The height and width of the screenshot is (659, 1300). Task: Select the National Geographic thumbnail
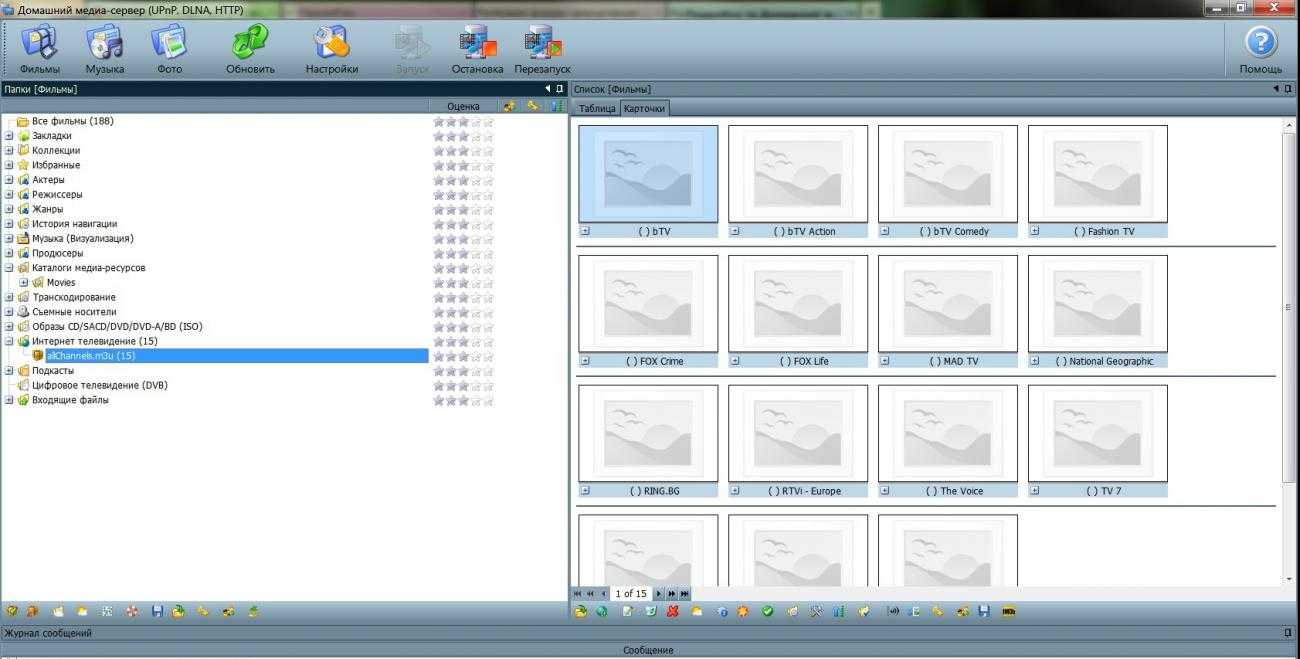1098,303
